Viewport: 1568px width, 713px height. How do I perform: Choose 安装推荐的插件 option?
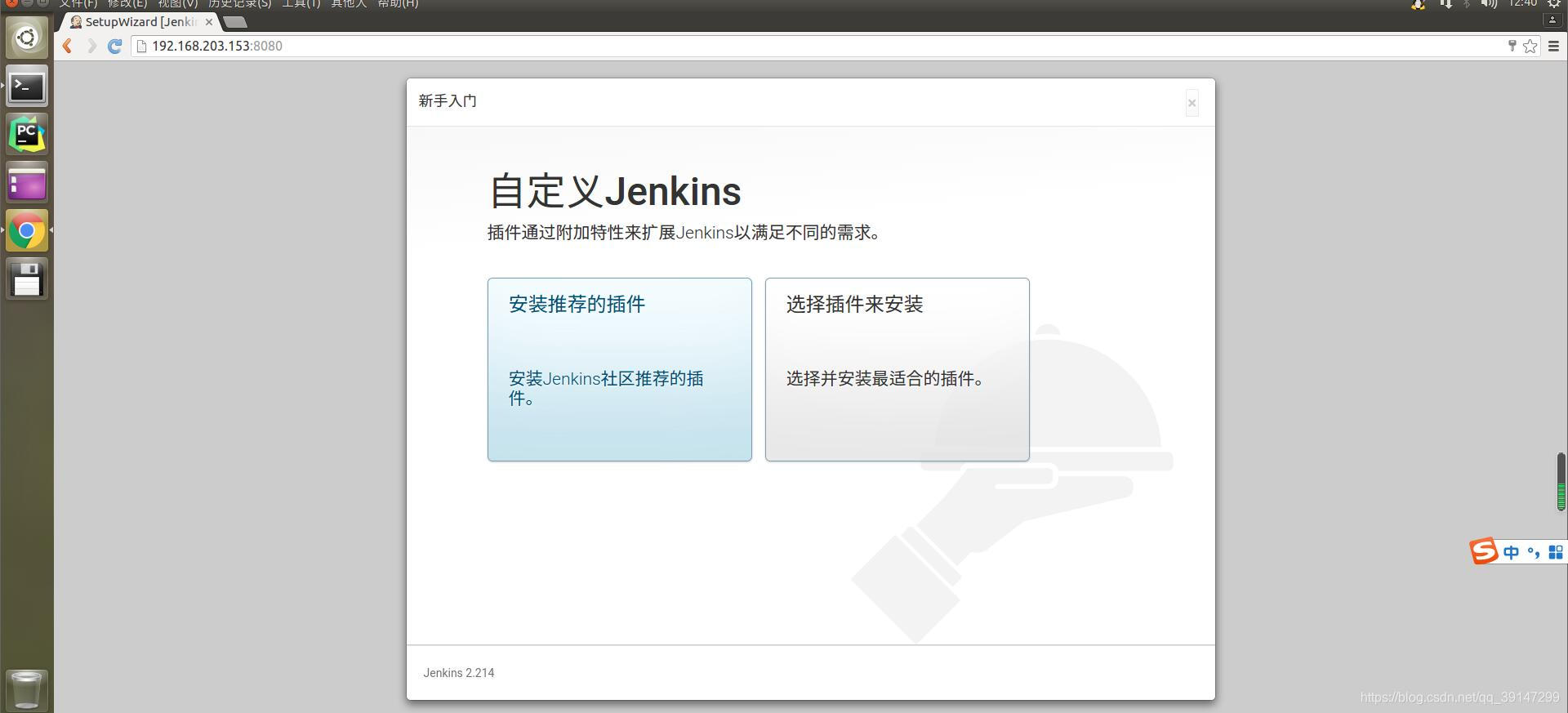pyautogui.click(x=620, y=369)
